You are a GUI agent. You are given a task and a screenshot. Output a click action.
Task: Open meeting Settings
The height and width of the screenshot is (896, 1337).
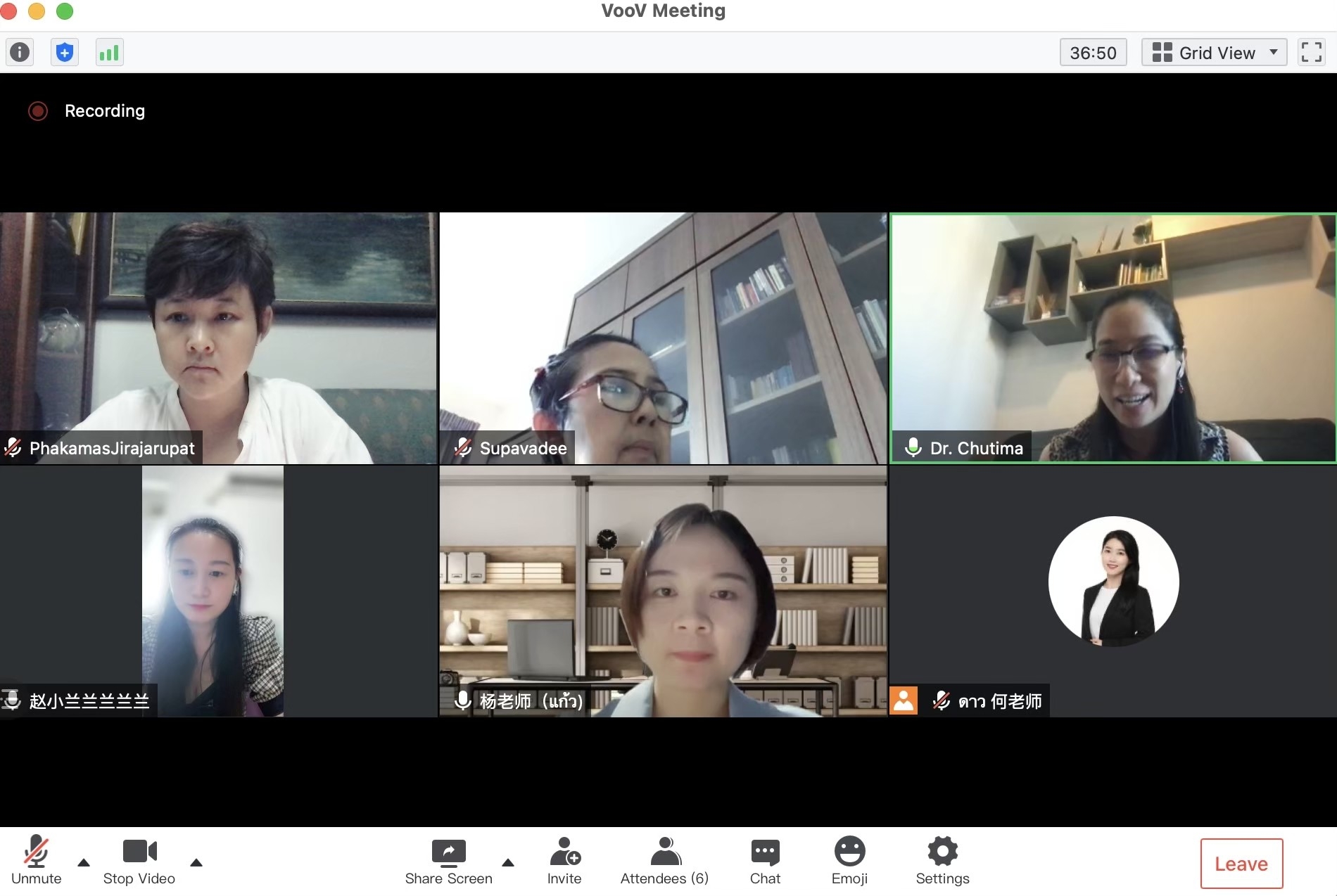(x=942, y=861)
